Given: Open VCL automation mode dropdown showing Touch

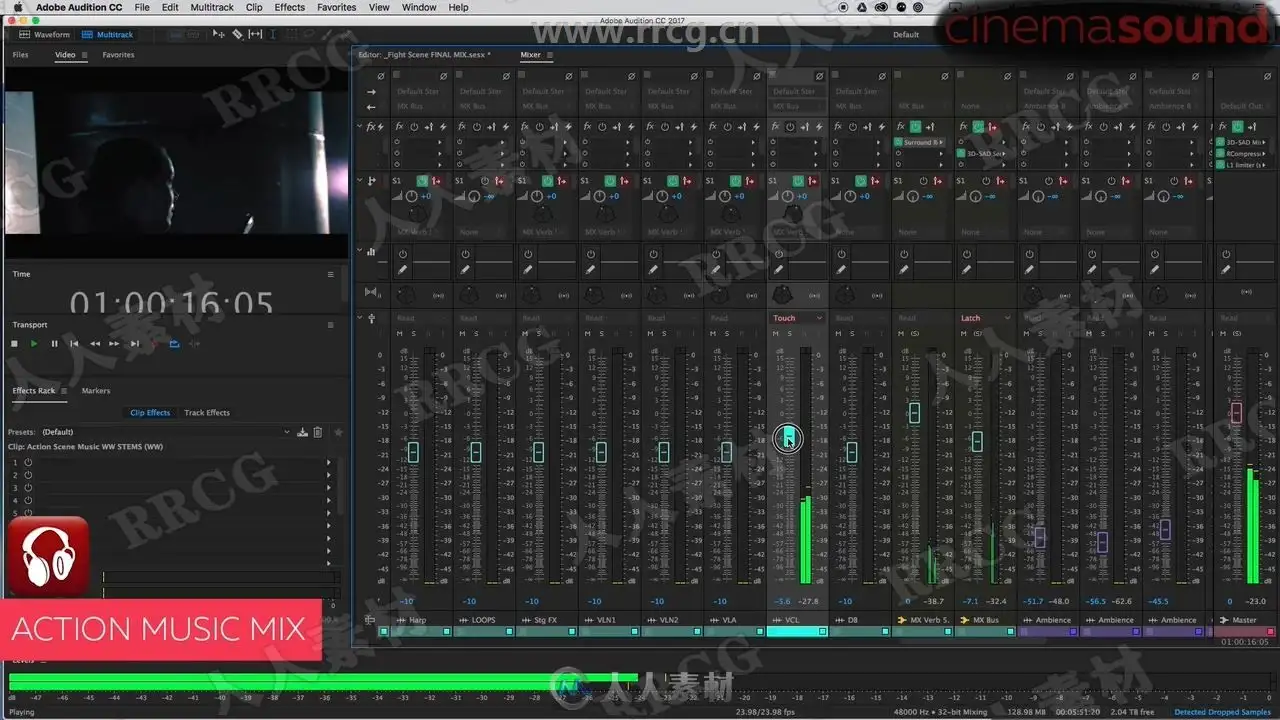Looking at the screenshot, I should (x=797, y=318).
